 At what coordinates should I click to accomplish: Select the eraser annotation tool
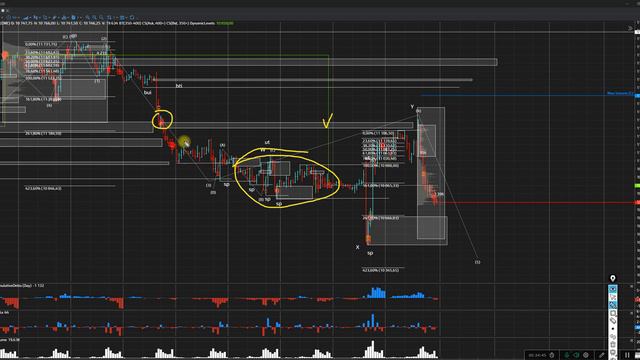(613, 321)
